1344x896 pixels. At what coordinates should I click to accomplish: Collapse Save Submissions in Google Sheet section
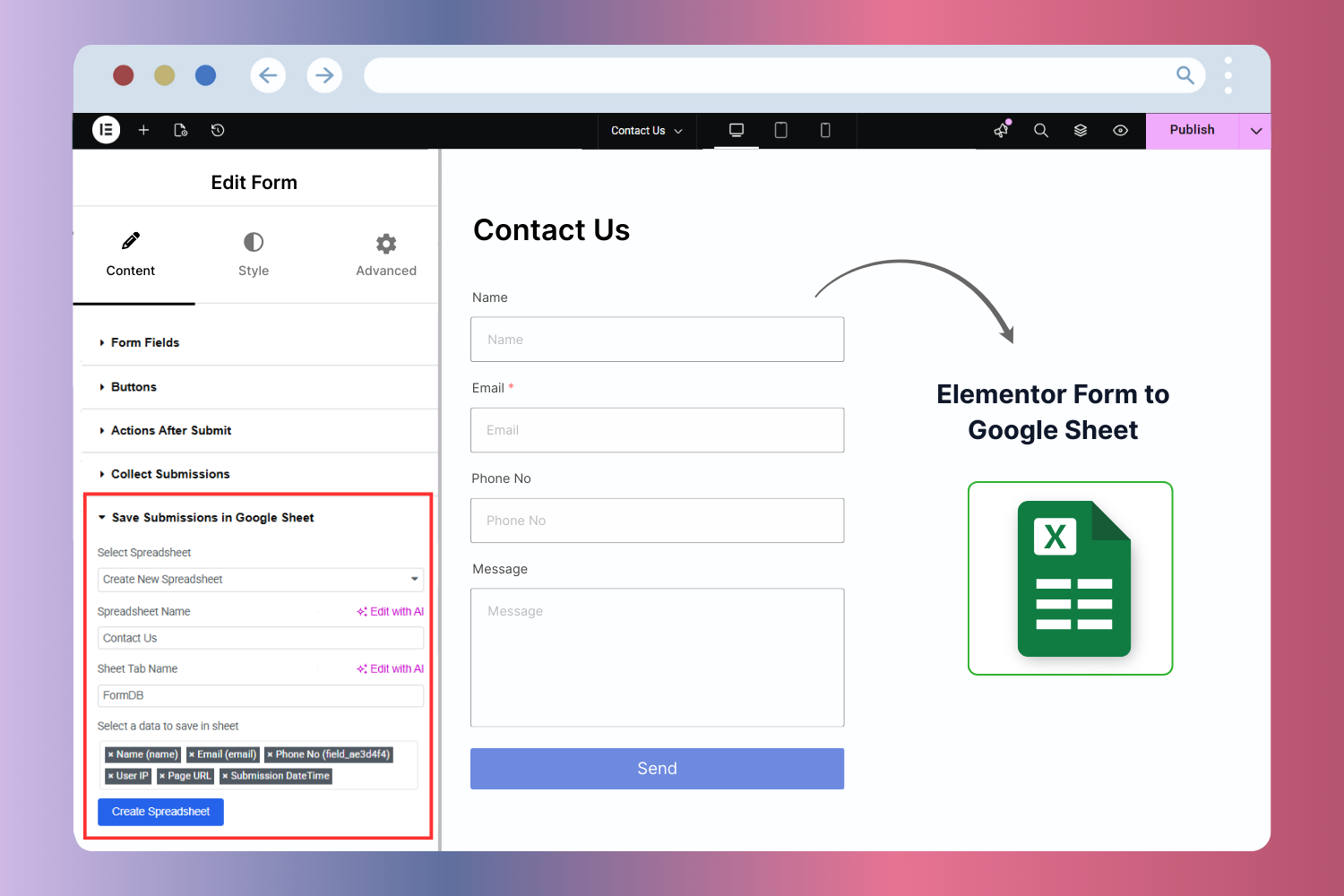click(213, 517)
